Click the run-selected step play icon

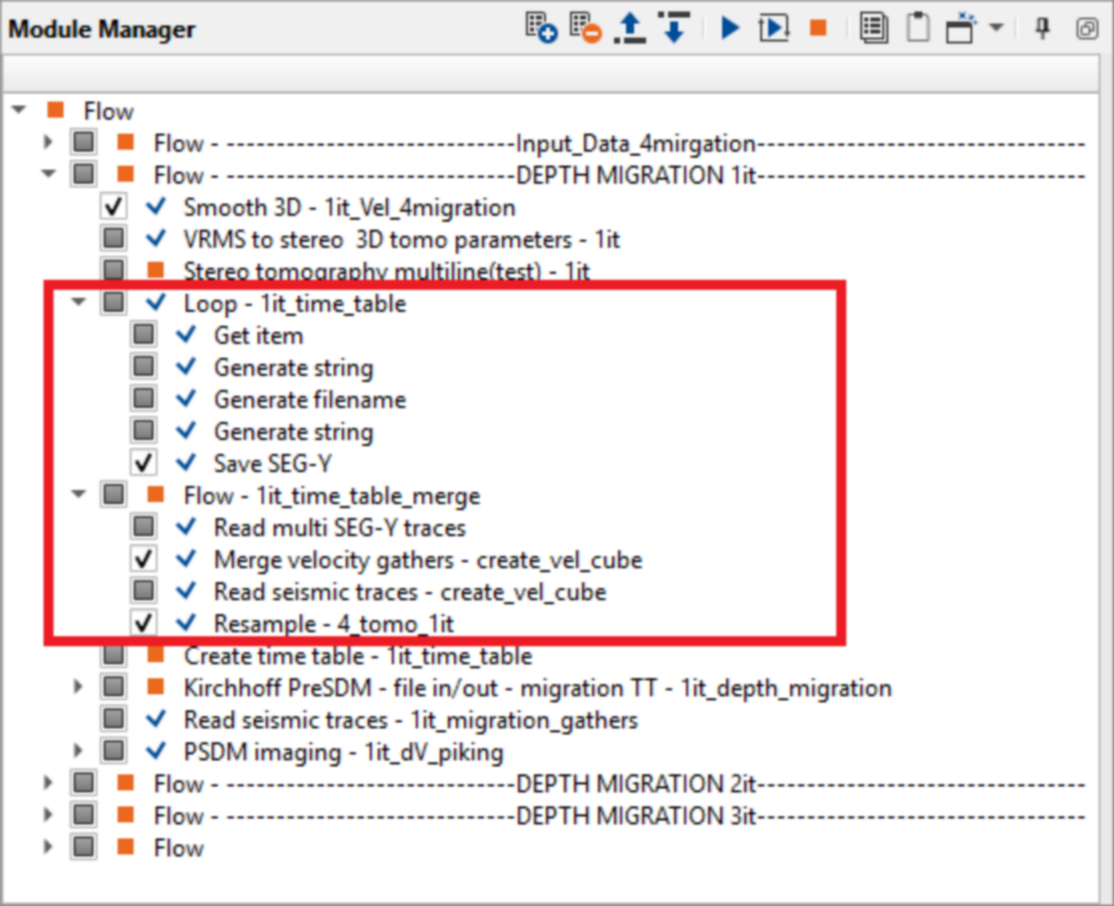click(x=773, y=28)
